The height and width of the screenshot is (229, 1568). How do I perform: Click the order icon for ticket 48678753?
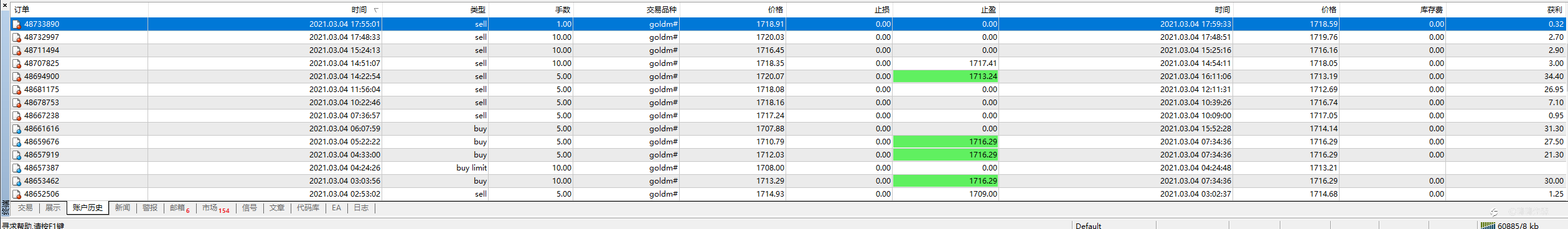pyautogui.click(x=17, y=103)
